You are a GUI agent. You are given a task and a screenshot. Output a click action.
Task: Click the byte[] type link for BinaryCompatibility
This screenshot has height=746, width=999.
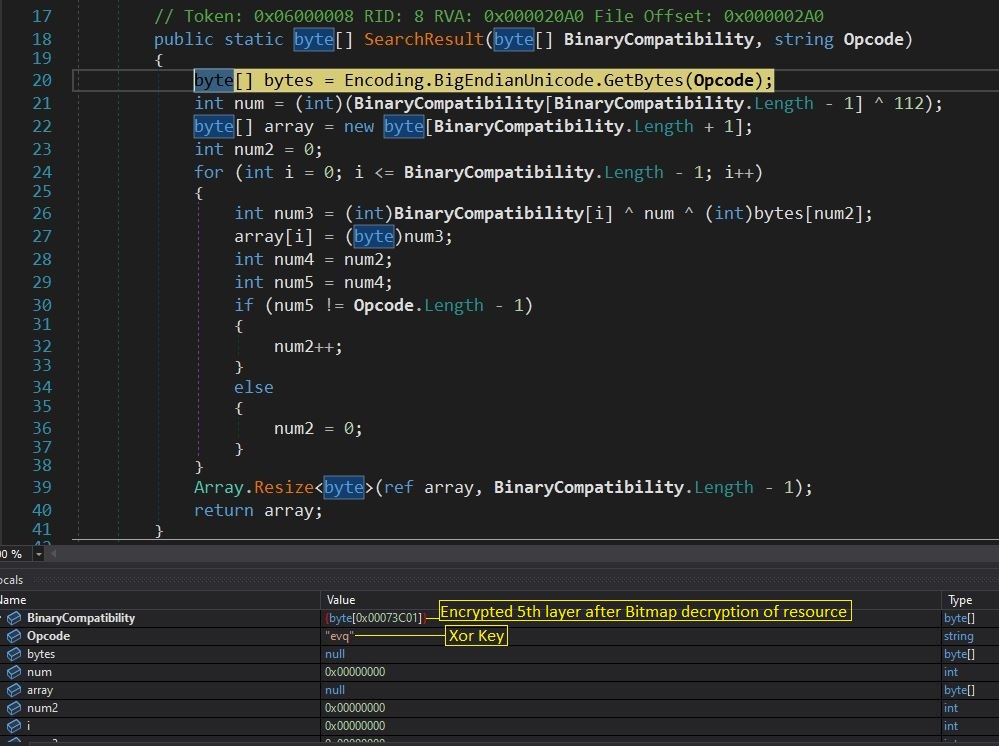pyautogui.click(x=959, y=618)
